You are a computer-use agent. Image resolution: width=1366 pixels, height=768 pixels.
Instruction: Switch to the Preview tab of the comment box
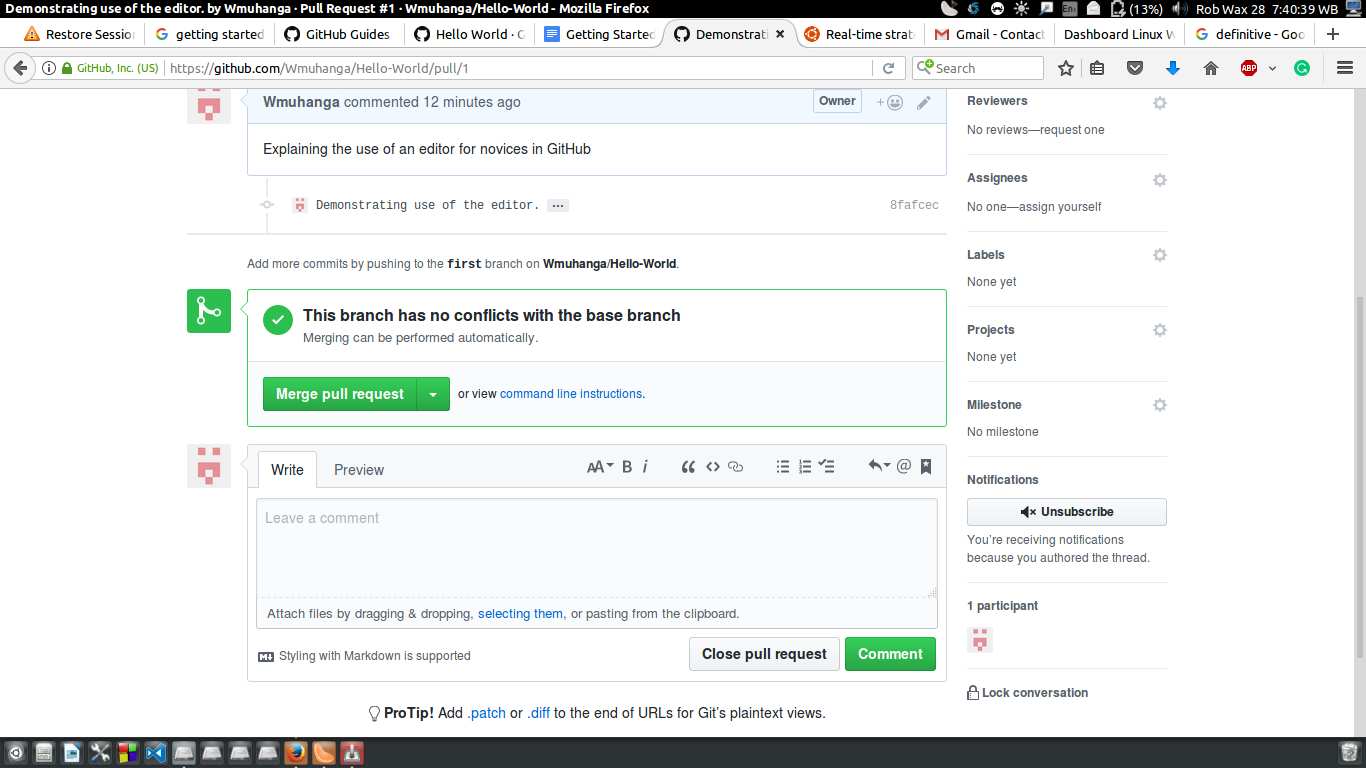click(358, 469)
